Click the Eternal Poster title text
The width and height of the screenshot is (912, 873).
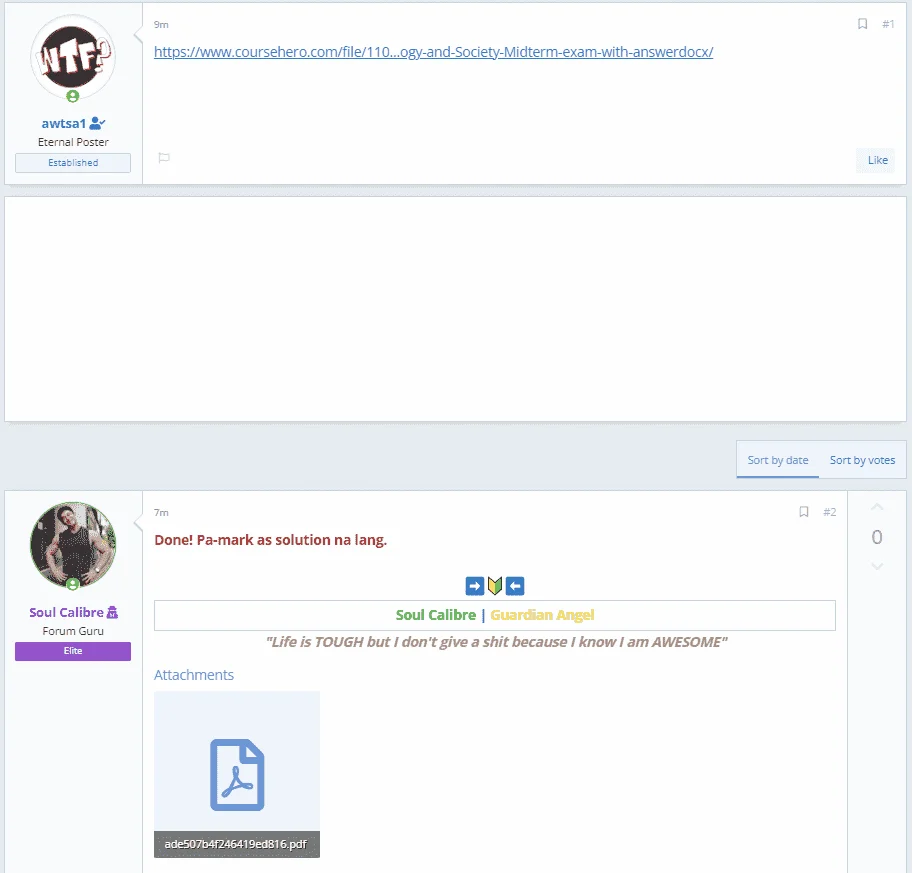coord(73,142)
